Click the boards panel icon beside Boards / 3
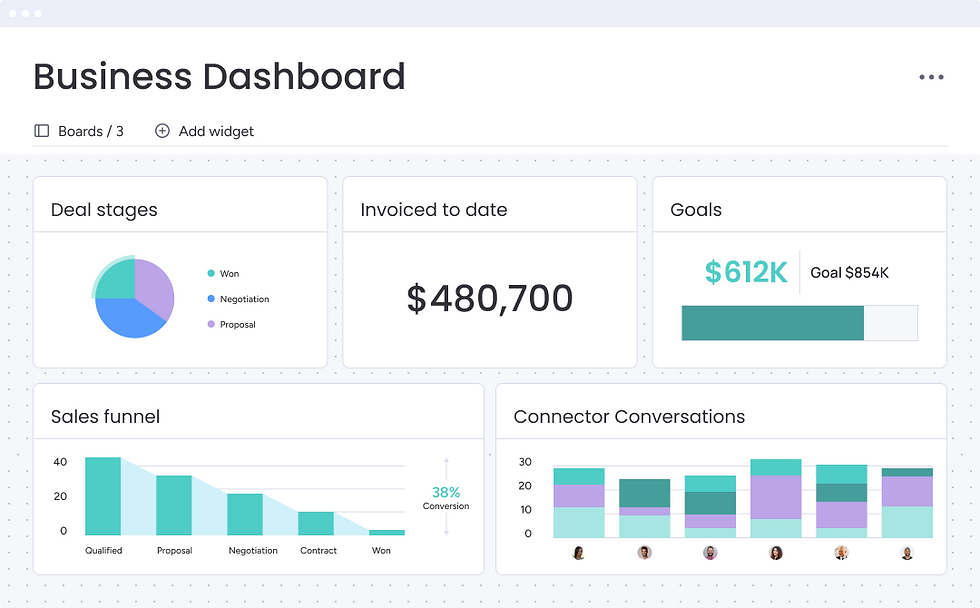The width and height of the screenshot is (980, 608). 41,131
